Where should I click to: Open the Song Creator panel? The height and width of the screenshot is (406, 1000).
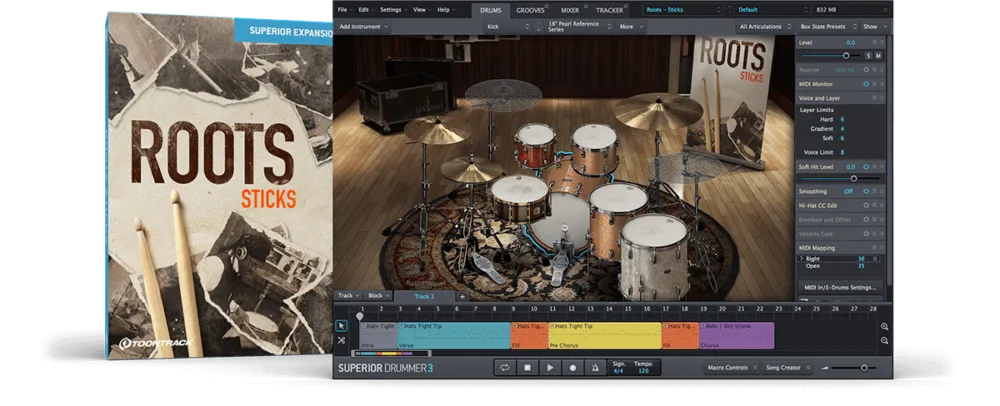coord(786,368)
